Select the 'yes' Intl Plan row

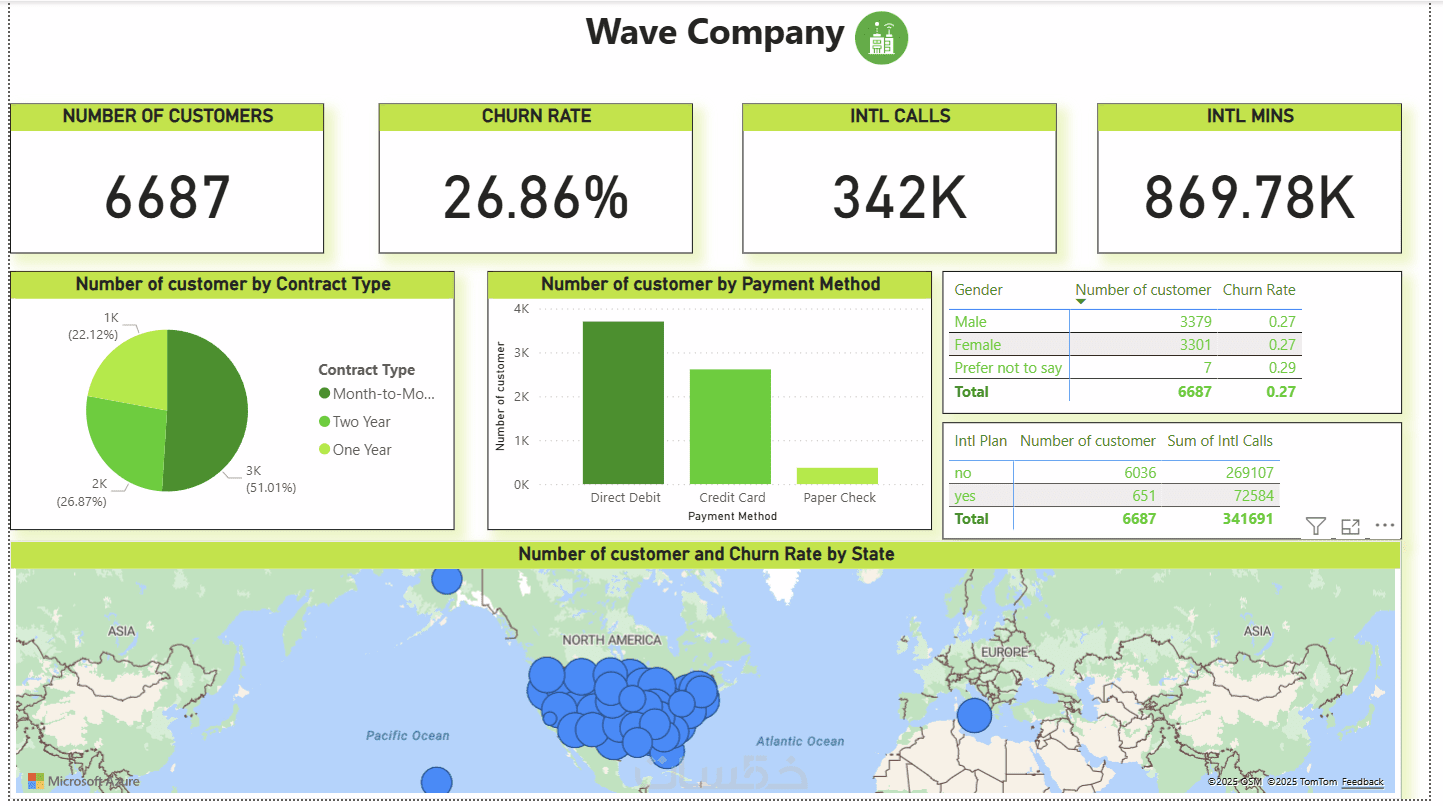point(1114,496)
